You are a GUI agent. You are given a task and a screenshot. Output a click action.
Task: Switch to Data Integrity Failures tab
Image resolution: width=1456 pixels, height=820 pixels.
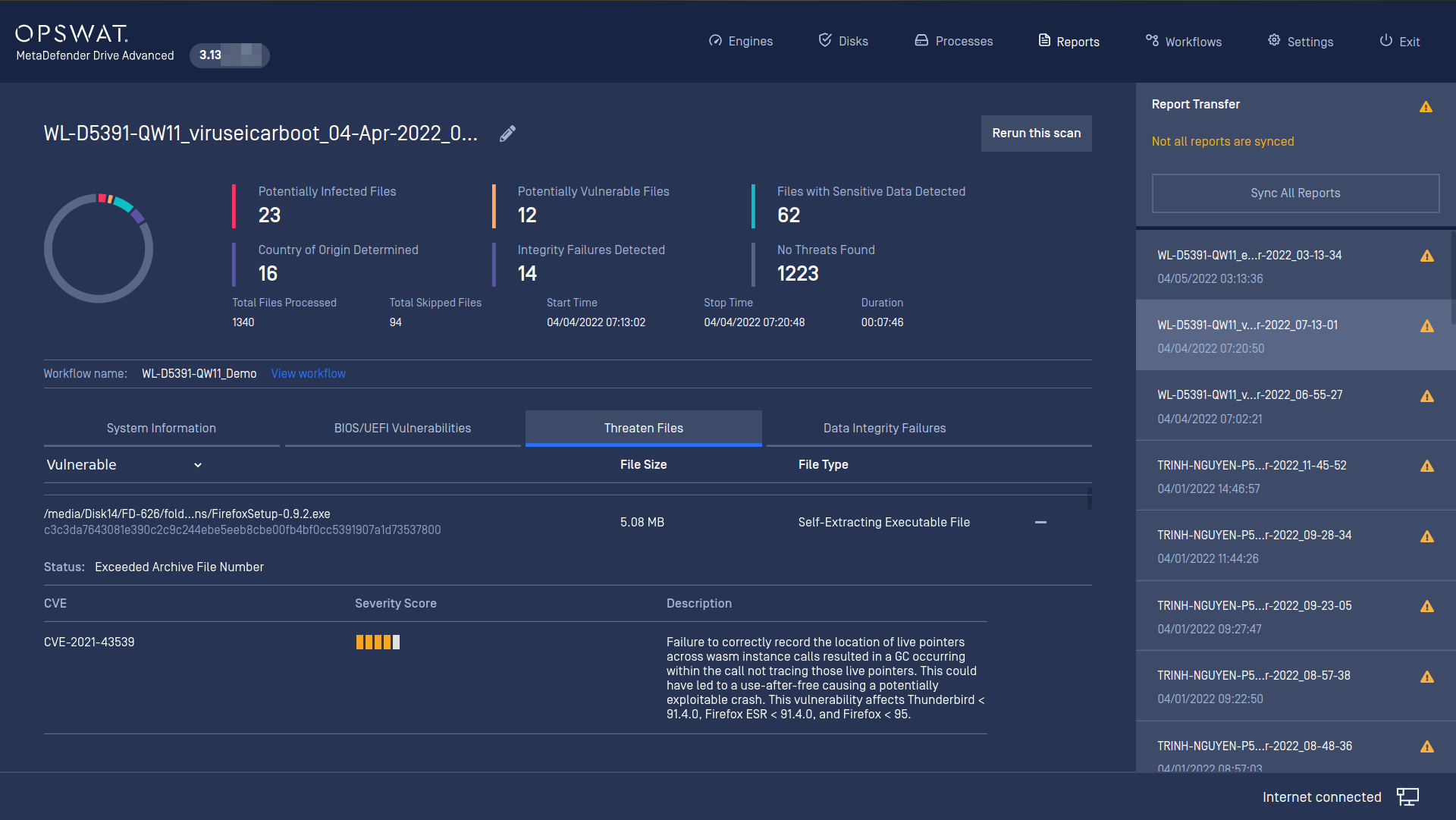point(885,429)
